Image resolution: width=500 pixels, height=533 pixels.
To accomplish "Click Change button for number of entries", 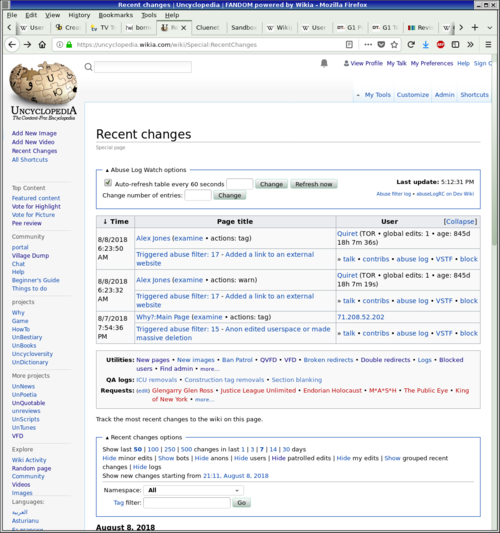I will click(x=229, y=195).
